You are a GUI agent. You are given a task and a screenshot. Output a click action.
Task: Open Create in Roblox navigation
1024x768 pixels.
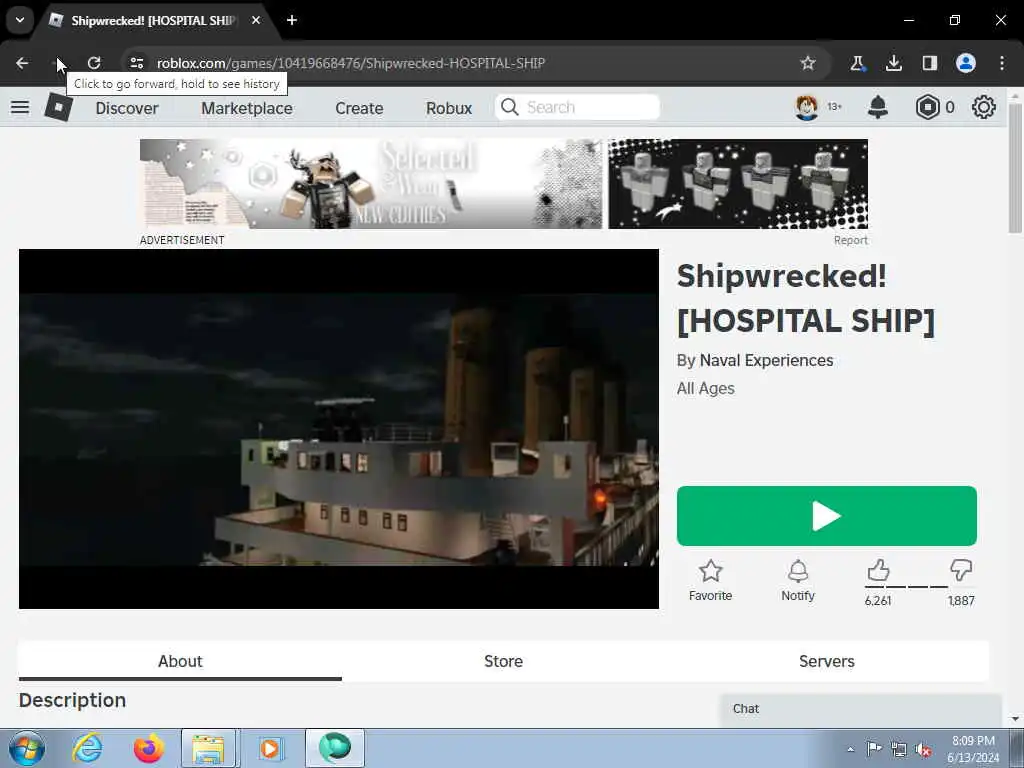click(359, 108)
